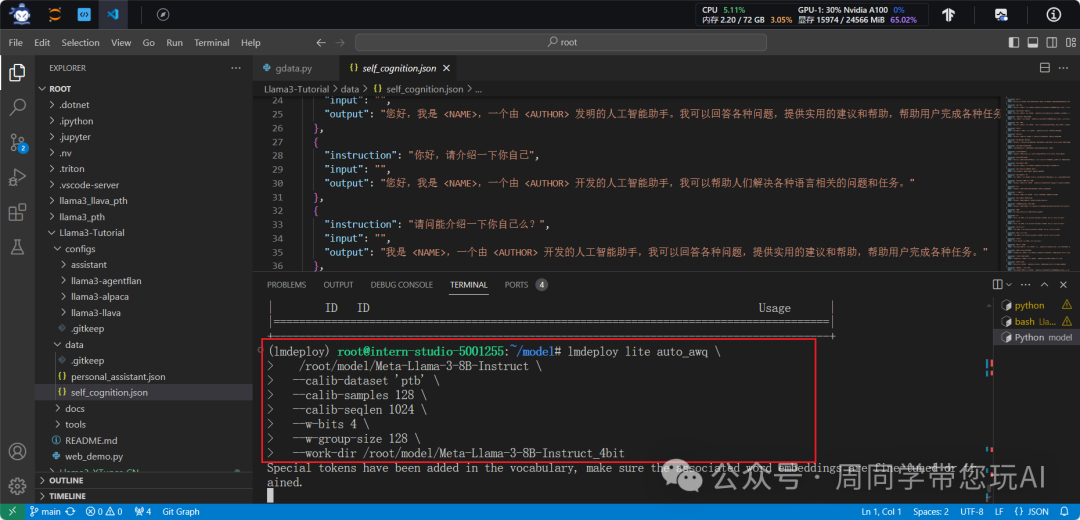Close the terminal panel
This screenshot has width=1080, height=520.
(x=1064, y=284)
